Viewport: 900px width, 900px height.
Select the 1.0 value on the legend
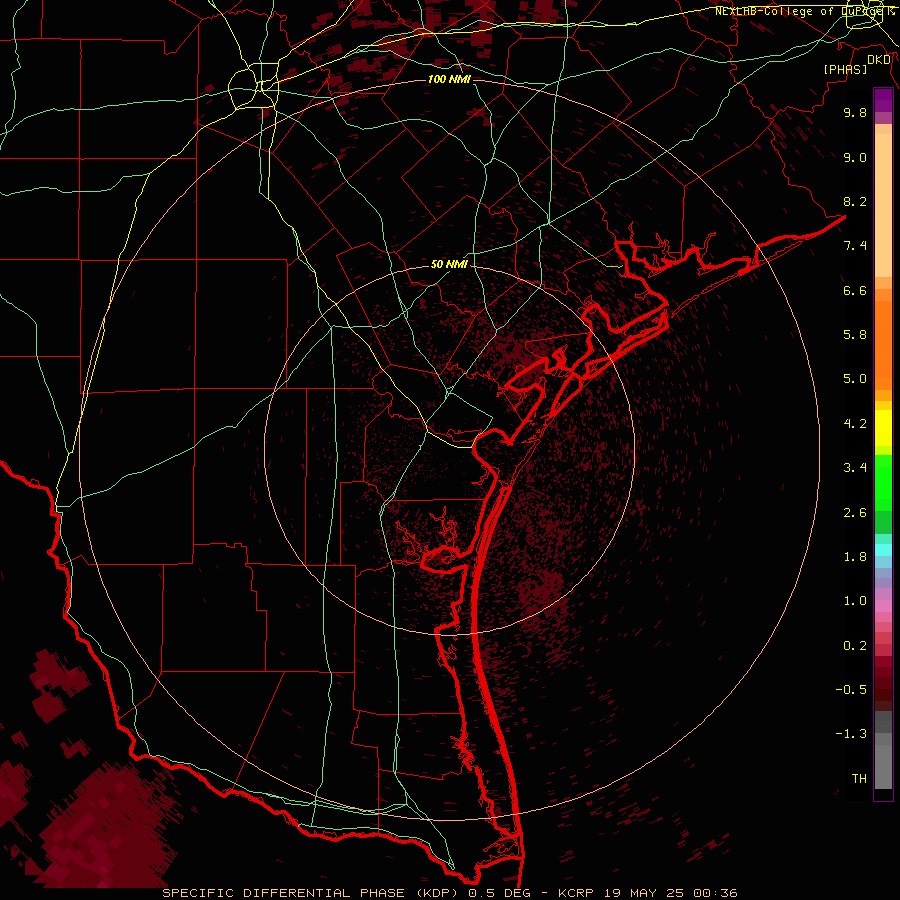(855, 601)
